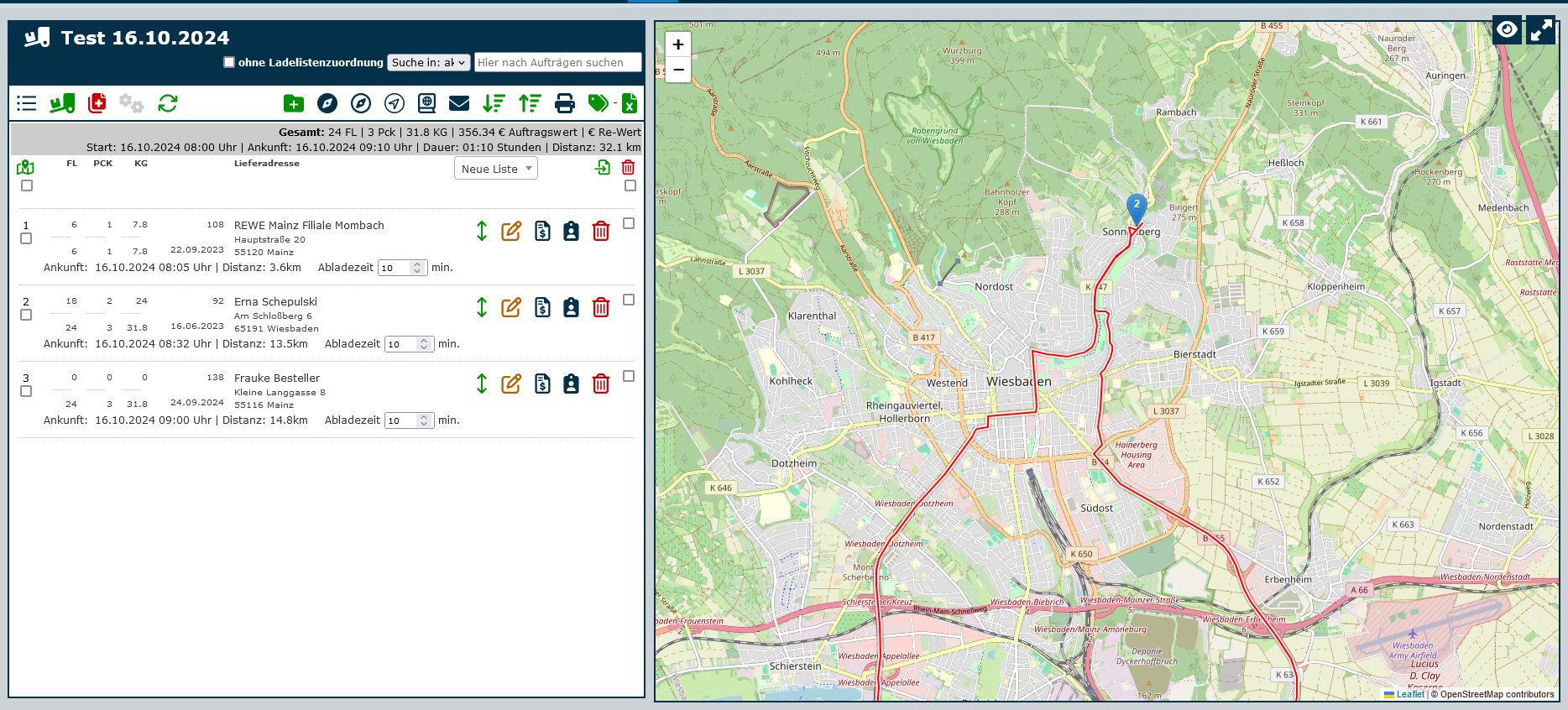1568x710 pixels.
Task: Click Abladezeit spinner field for stop 3
Action: 403,420
